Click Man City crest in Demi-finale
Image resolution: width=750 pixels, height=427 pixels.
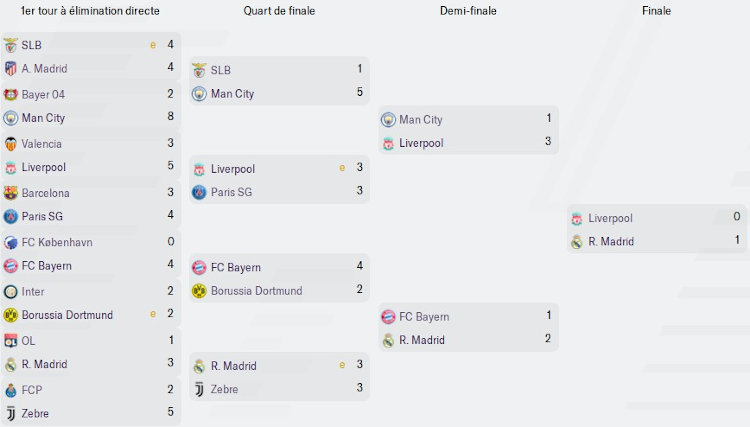388,120
